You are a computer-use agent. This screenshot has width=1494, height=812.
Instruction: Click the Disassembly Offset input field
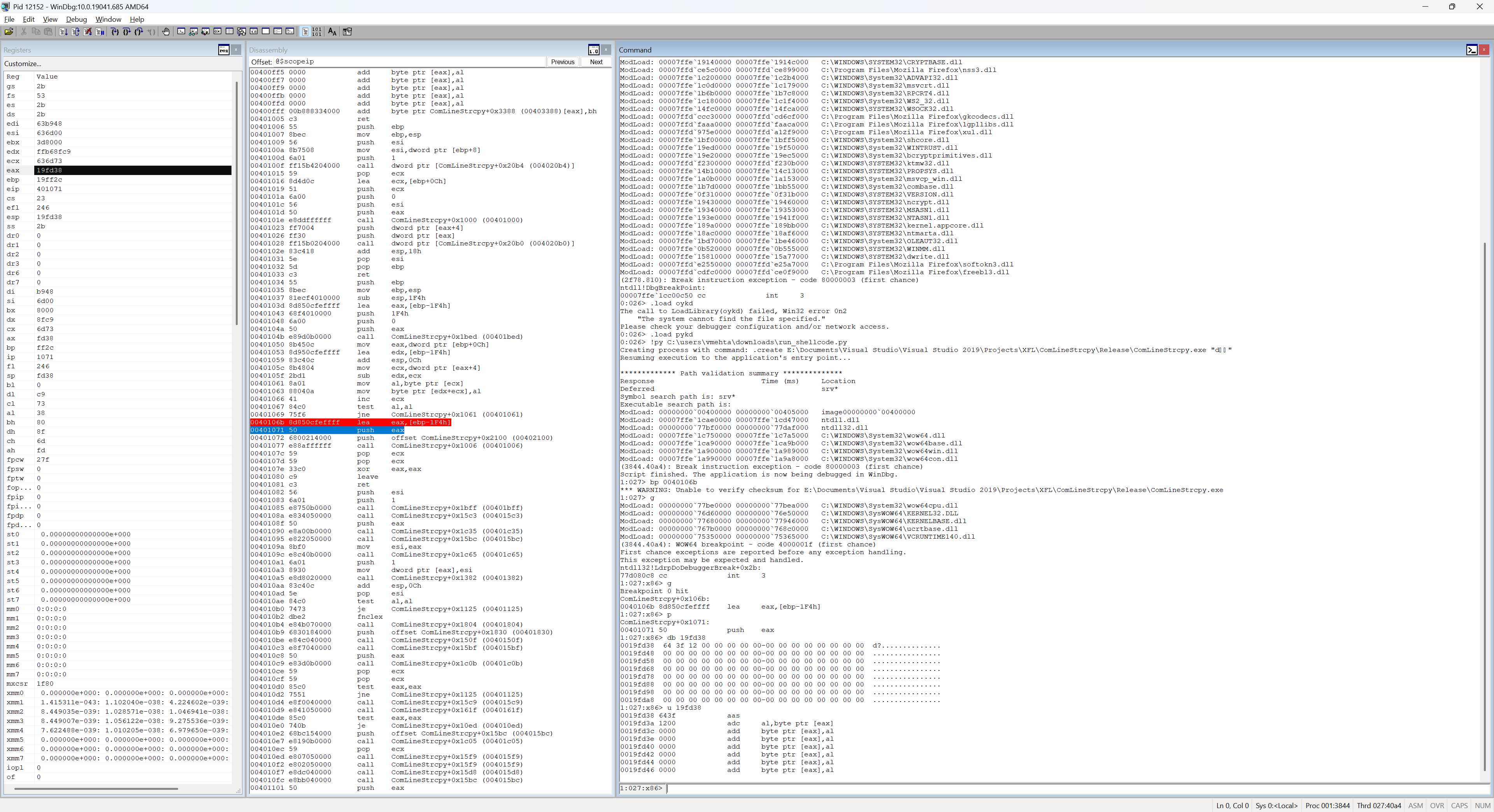click(406, 61)
